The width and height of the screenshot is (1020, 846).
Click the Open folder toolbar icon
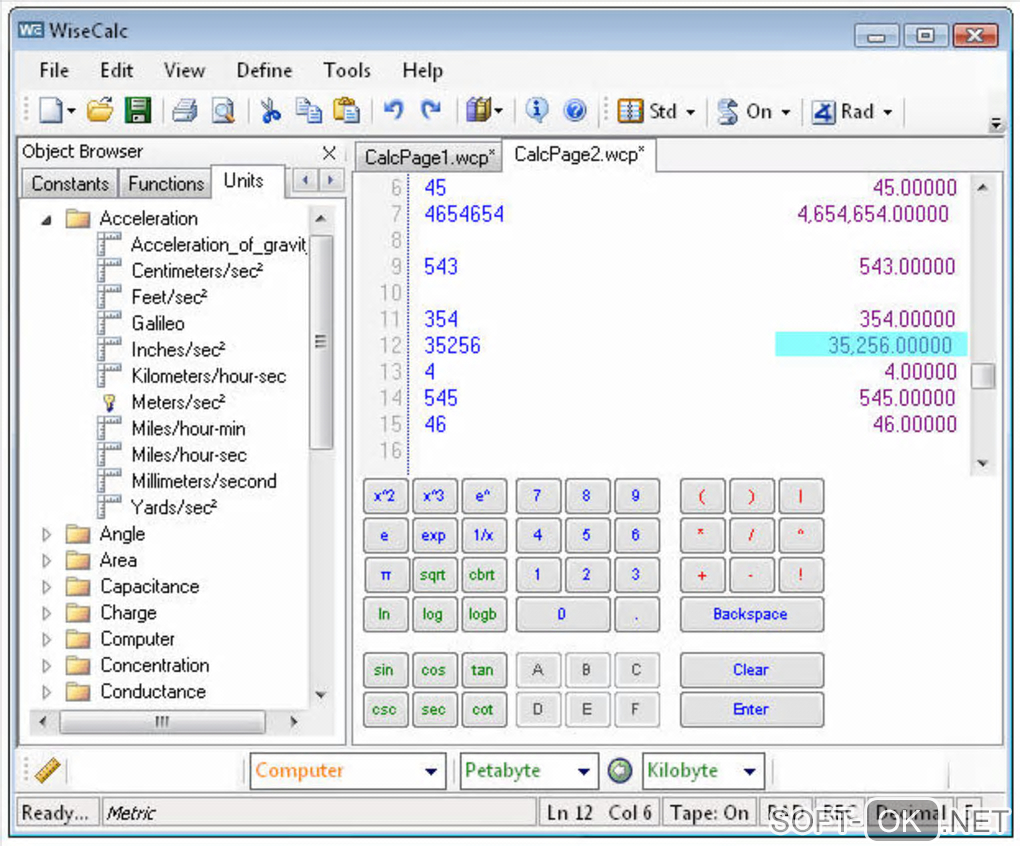[x=100, y=111]
